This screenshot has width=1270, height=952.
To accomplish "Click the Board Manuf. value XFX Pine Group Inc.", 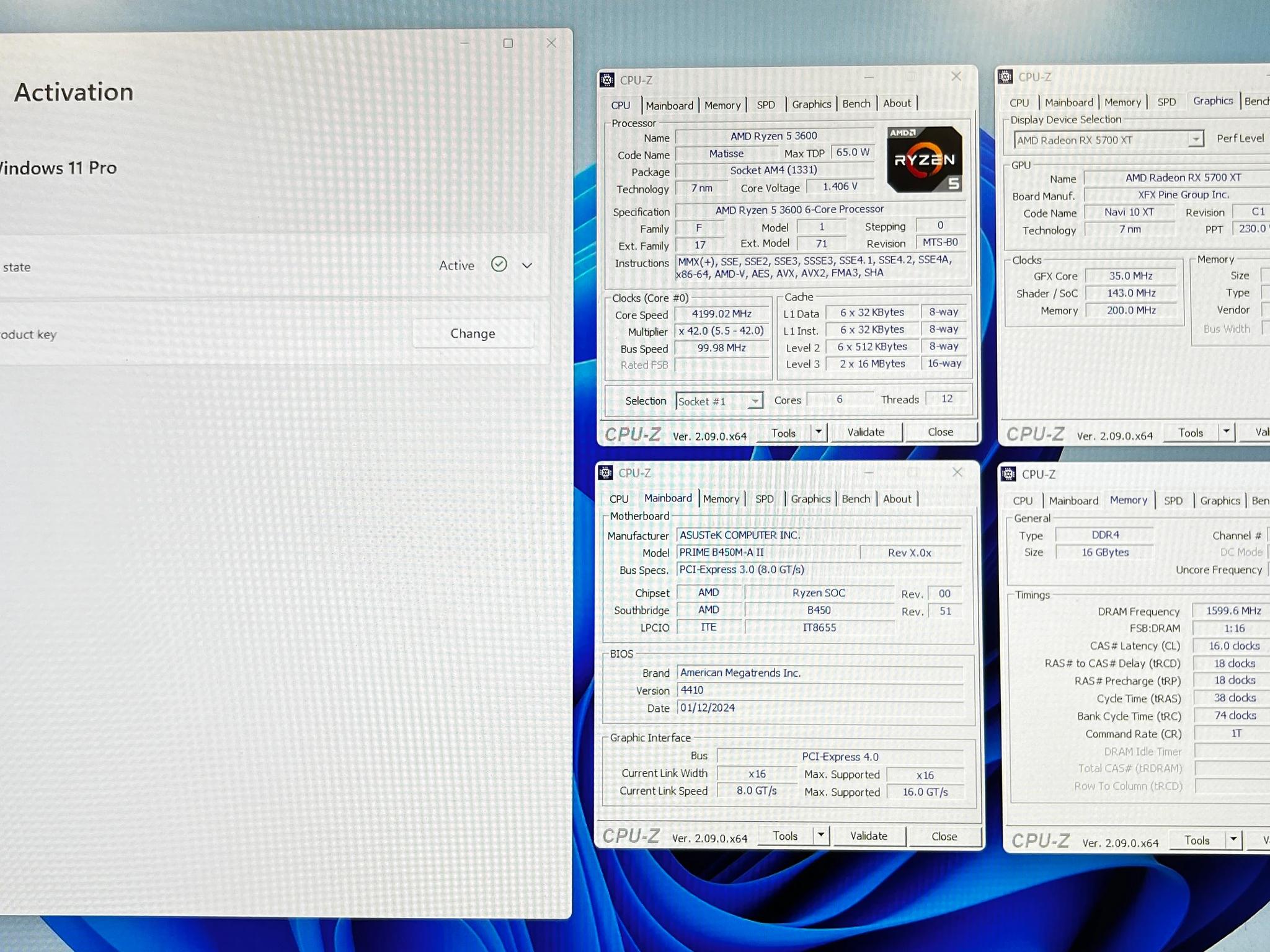I will [x=1178, y=195].
